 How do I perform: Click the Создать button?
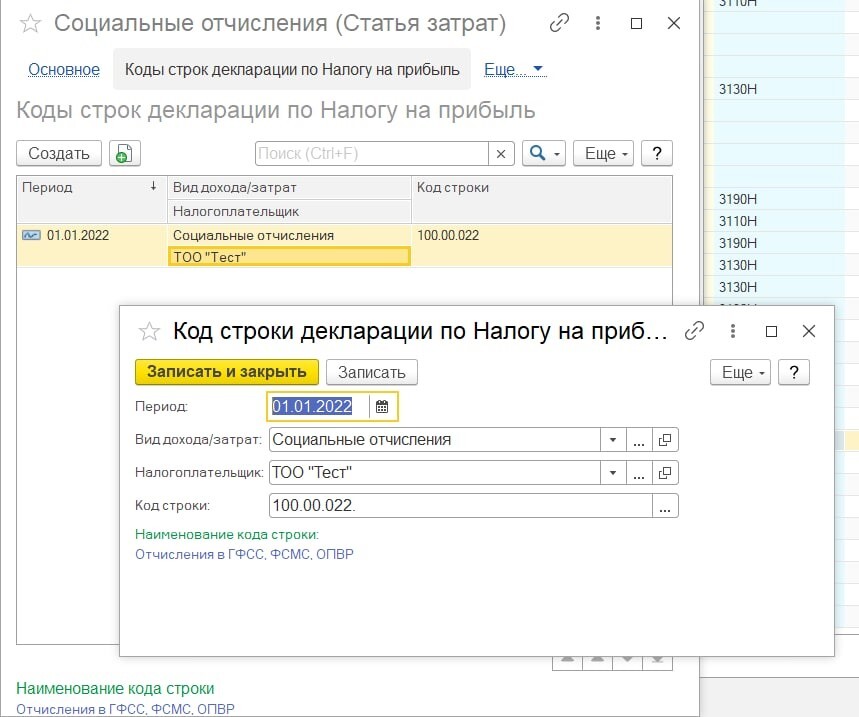pos(59,153)
